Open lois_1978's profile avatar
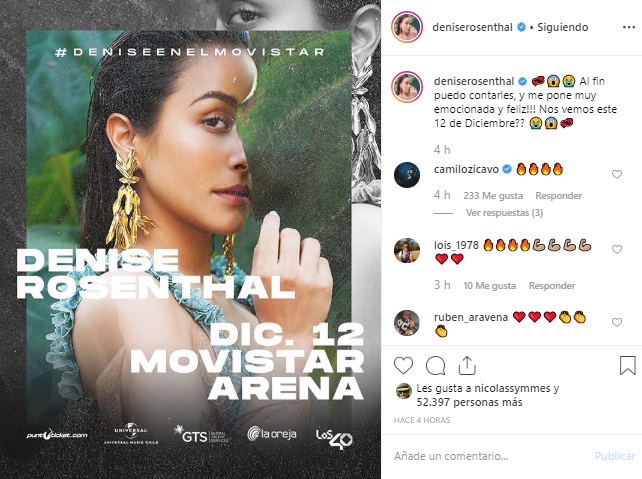Screen dimensions: 642x479 [407, 250]
